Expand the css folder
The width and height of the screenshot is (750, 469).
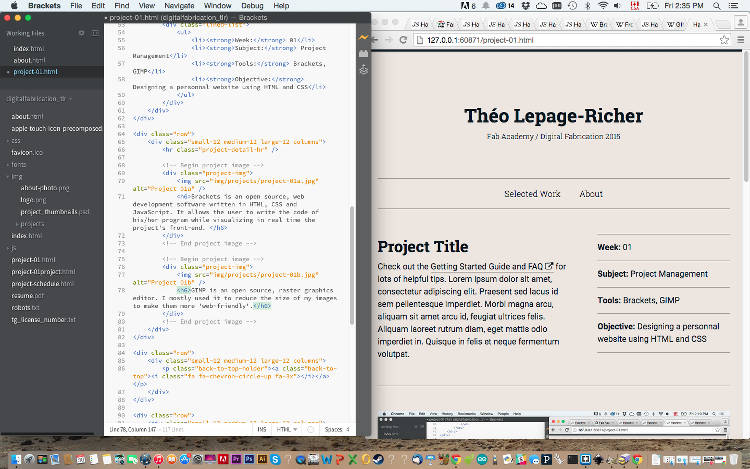[15, 141]
